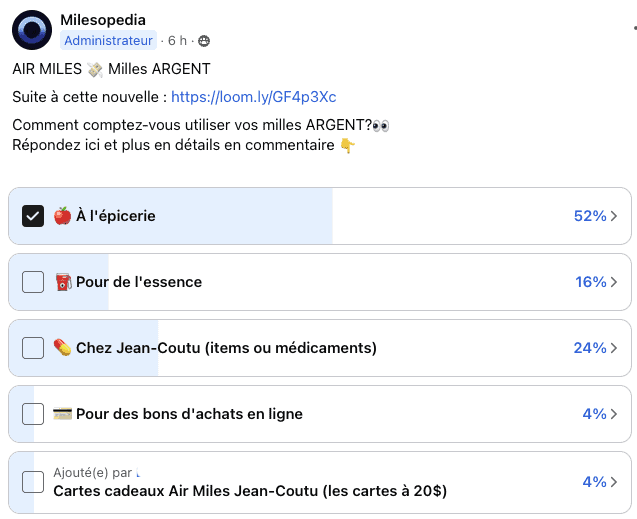Click the pointing-down hand emoji
Screen dimensions: 637x519
point(347,146)
